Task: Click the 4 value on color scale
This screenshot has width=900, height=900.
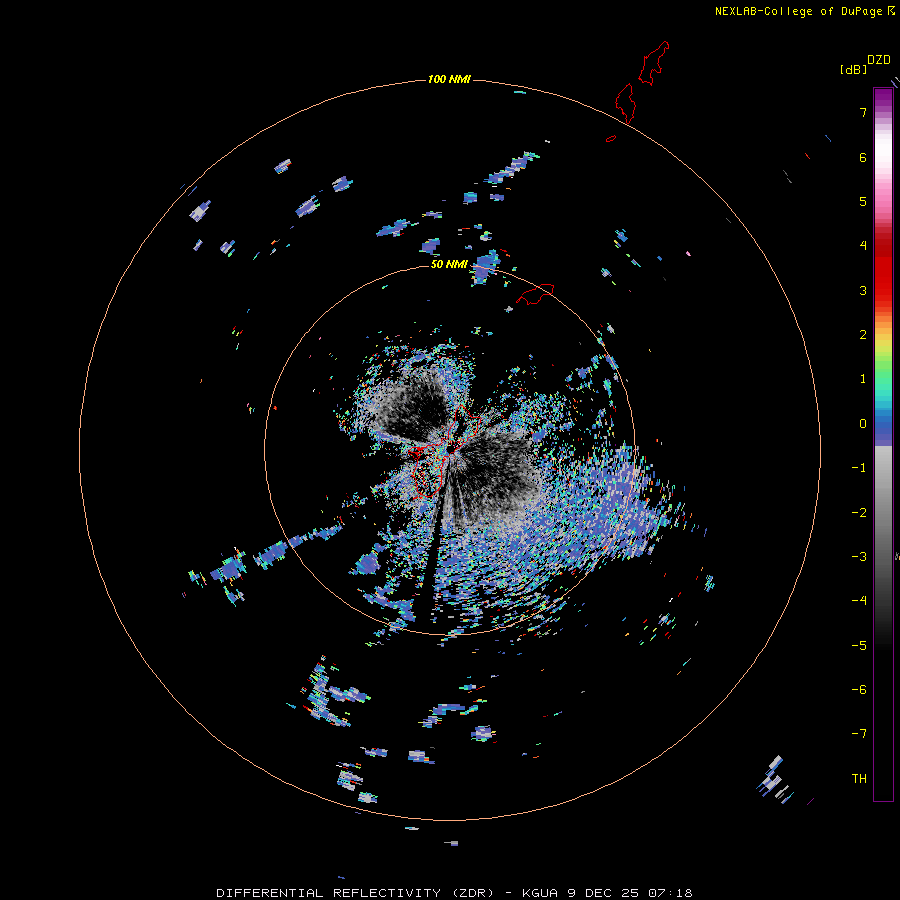Action: tap(863, 246)
